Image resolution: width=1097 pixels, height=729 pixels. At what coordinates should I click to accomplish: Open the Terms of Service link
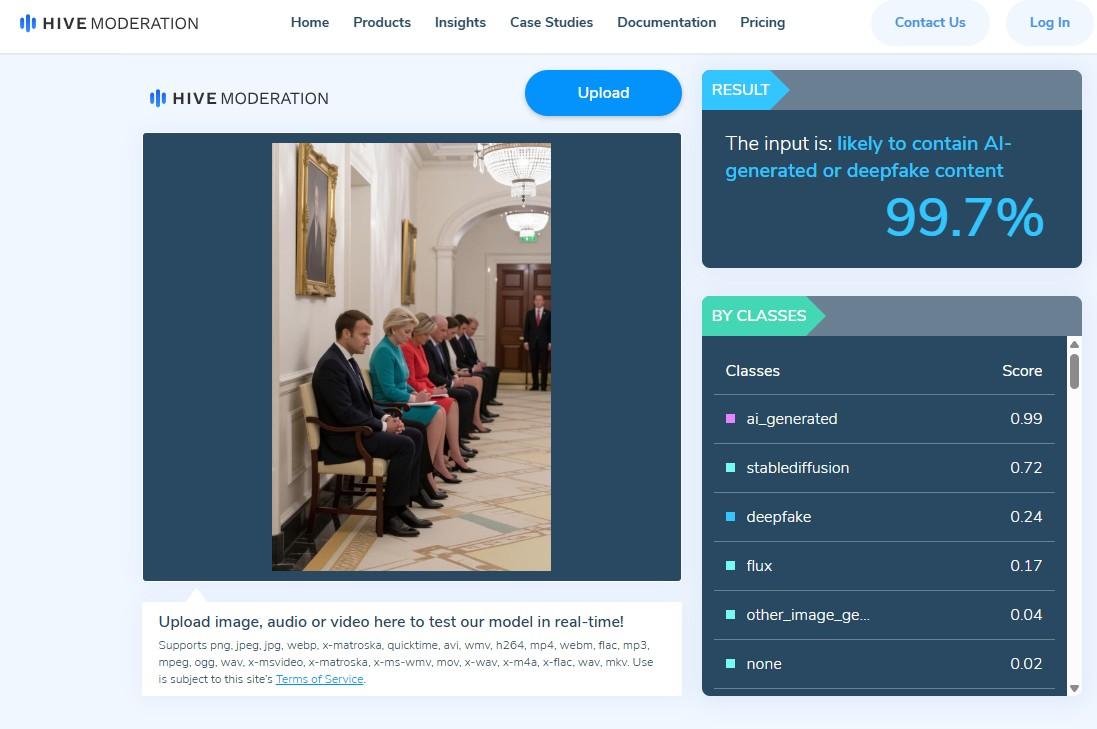[x=320, y=679]
